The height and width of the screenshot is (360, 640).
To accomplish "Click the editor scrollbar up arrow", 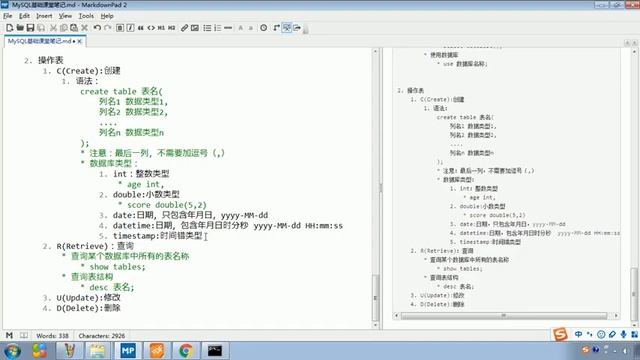I will click(376, 51).
